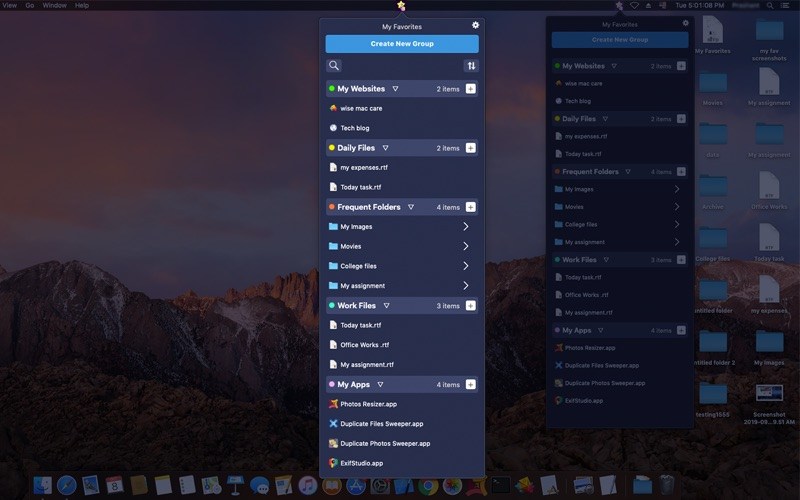Open the Help menu

[x=82, y=5]
